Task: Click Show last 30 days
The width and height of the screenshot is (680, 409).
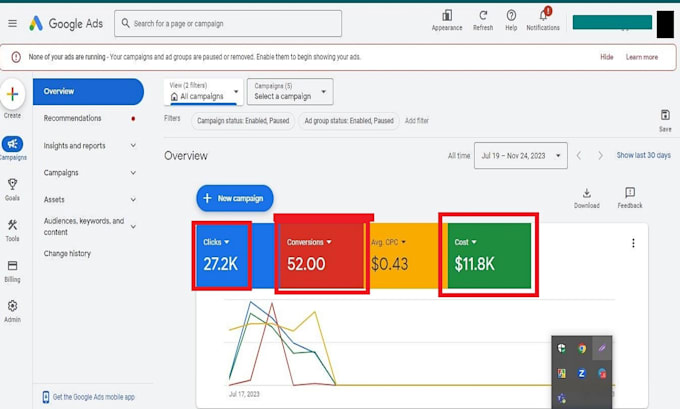Action: pos(644,155)
